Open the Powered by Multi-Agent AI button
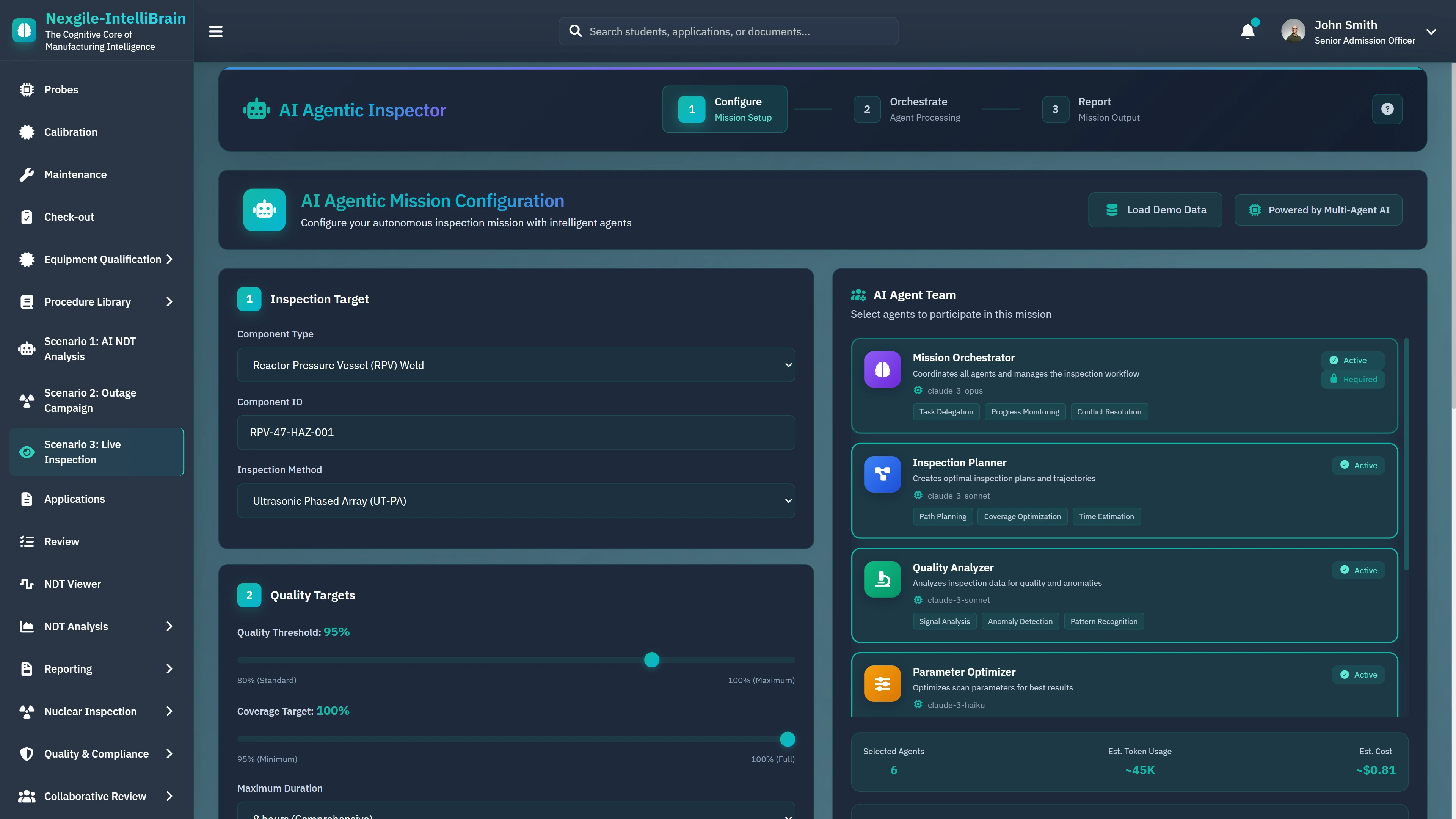 [x=1318, y=210]
